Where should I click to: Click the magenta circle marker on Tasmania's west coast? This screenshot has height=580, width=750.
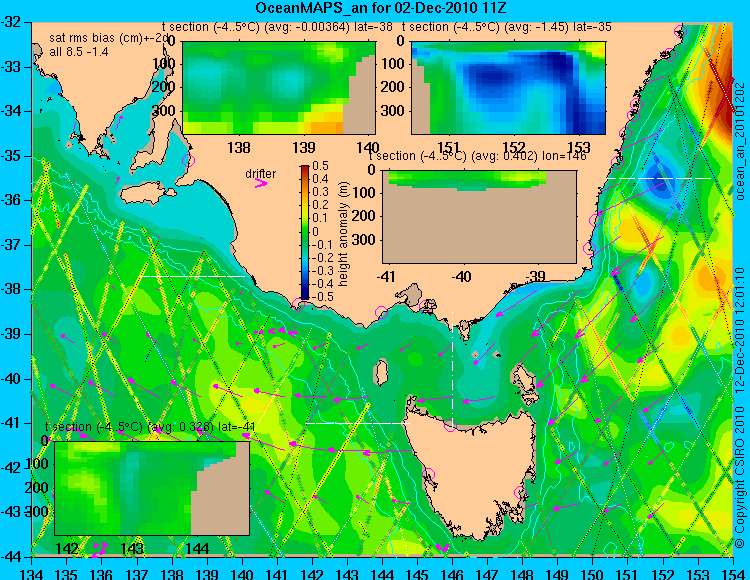[x=428, y=475]
